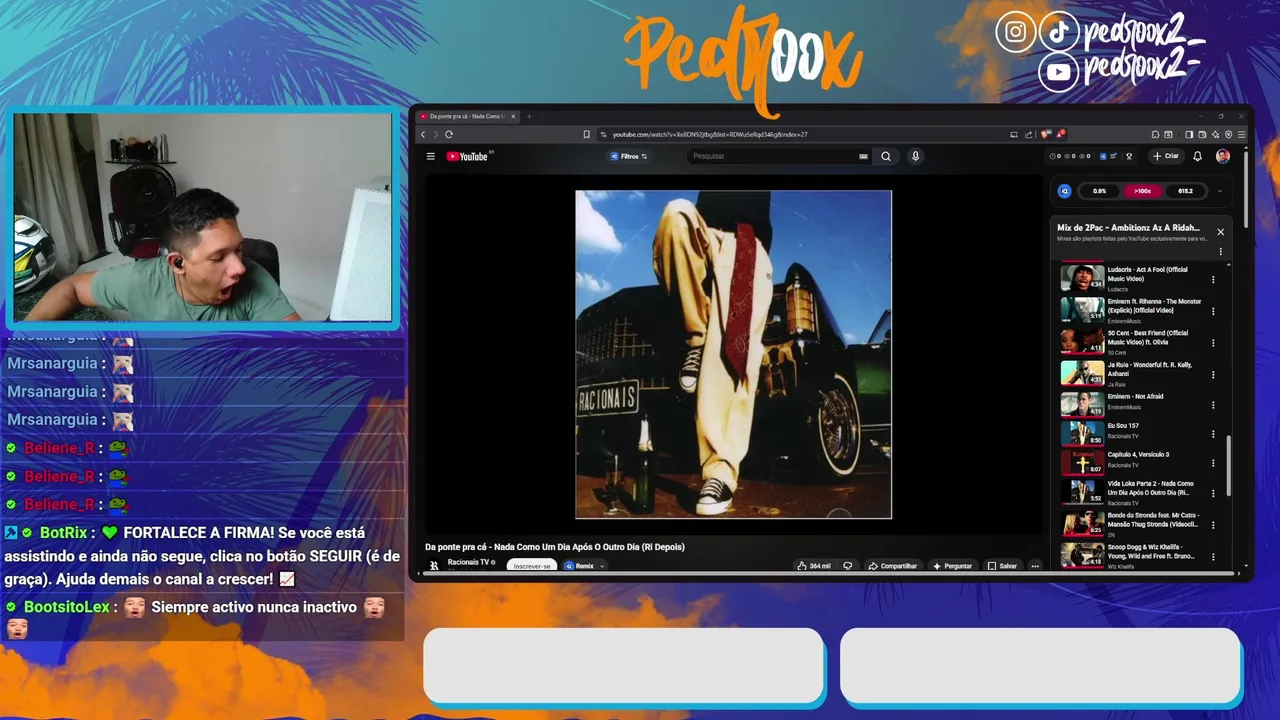This screenshot has width=1280, height=720.
Task: Open the playlist panel options menu
Action: point(1220,252)
